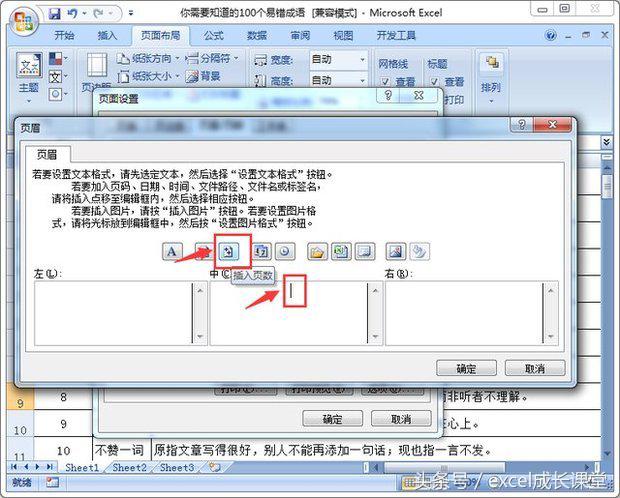Click the help button of the 页眉 dialog
The width and height of the screenshot is (620, 498).
tap(522, 125)
